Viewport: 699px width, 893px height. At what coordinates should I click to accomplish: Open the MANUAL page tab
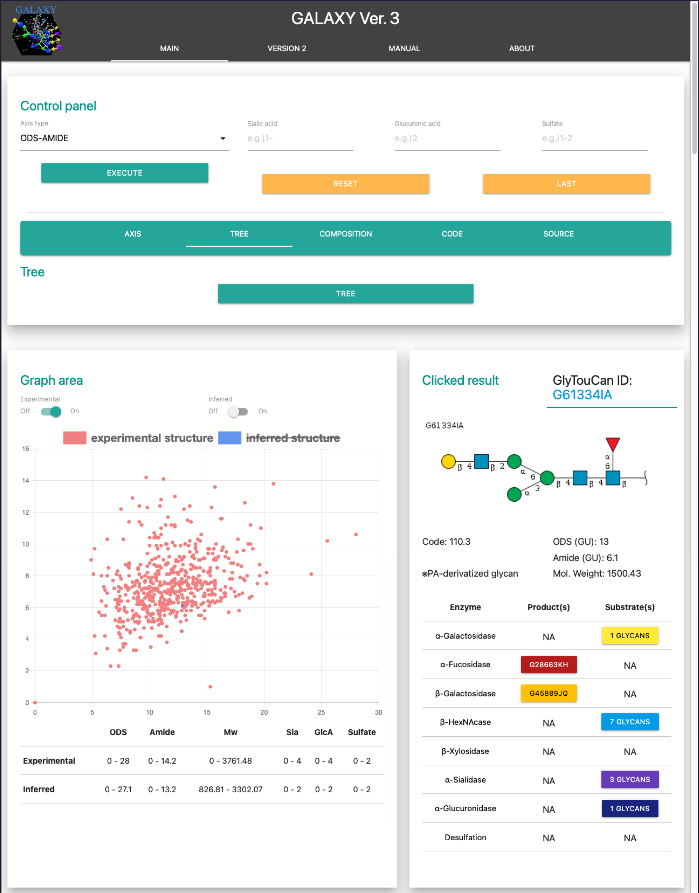pyautogui.click(x=404, y=48)
